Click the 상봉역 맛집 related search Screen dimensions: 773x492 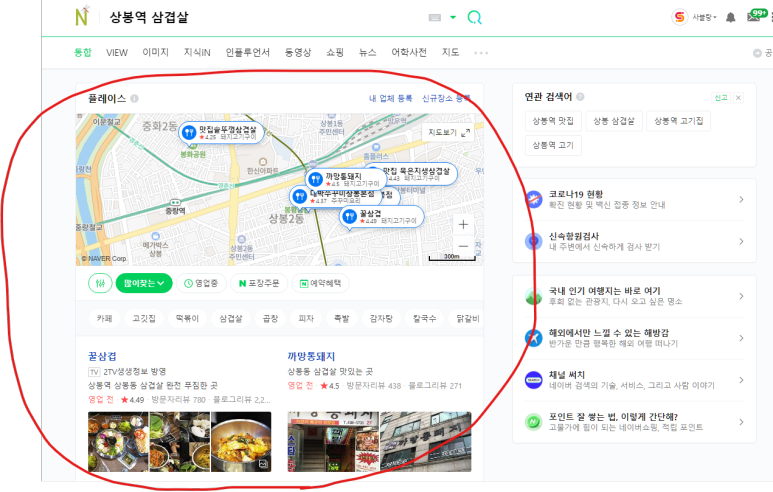pos(553,121)
